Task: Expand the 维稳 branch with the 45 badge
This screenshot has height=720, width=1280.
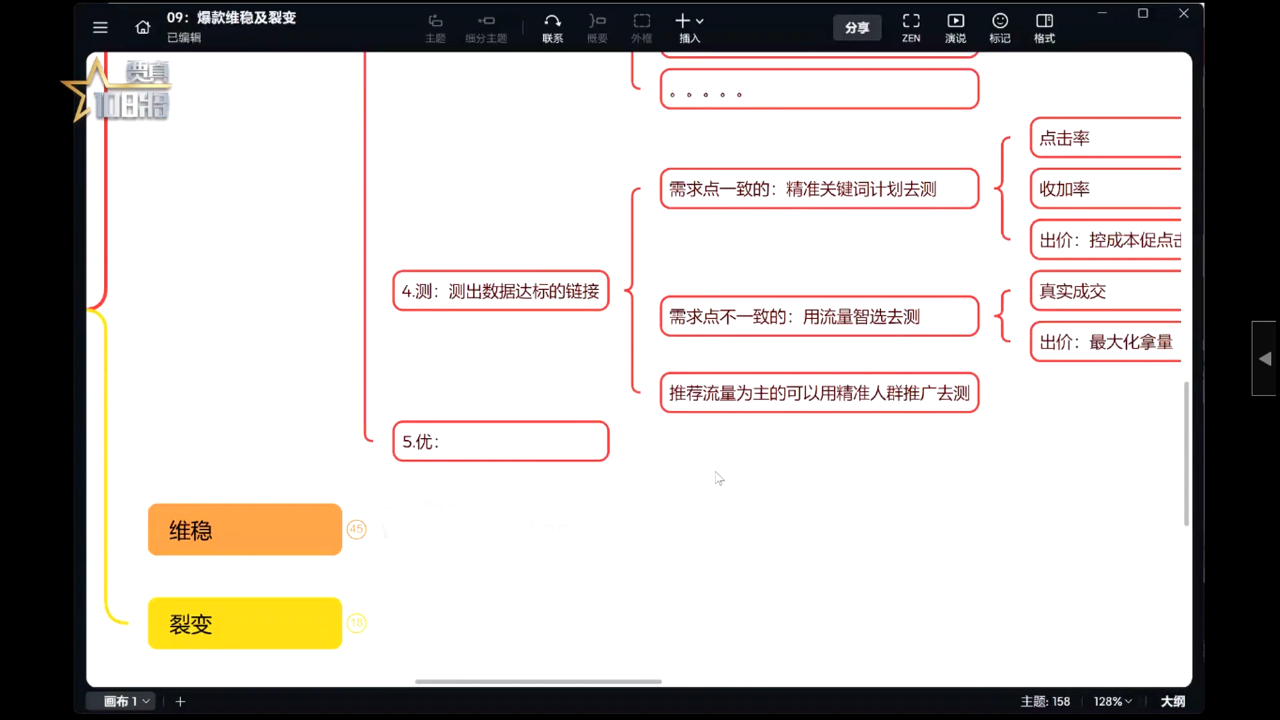Action: tap(356, 529)
